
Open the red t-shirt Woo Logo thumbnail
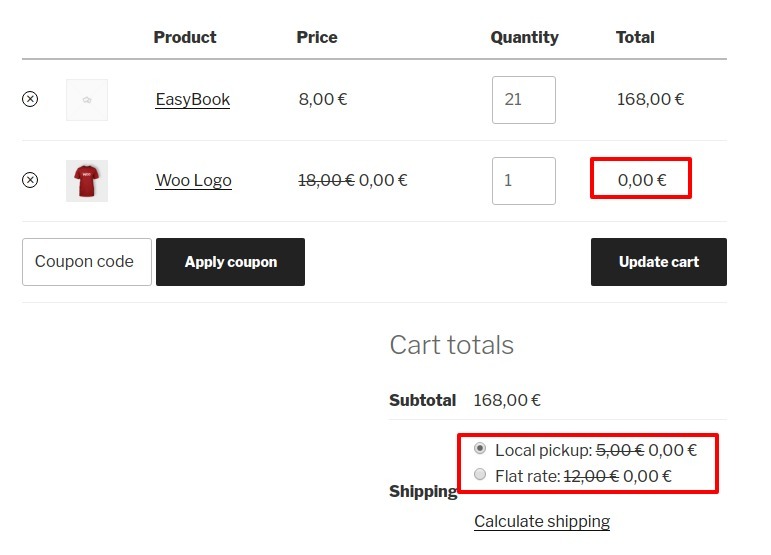click(x=87, y=181)
